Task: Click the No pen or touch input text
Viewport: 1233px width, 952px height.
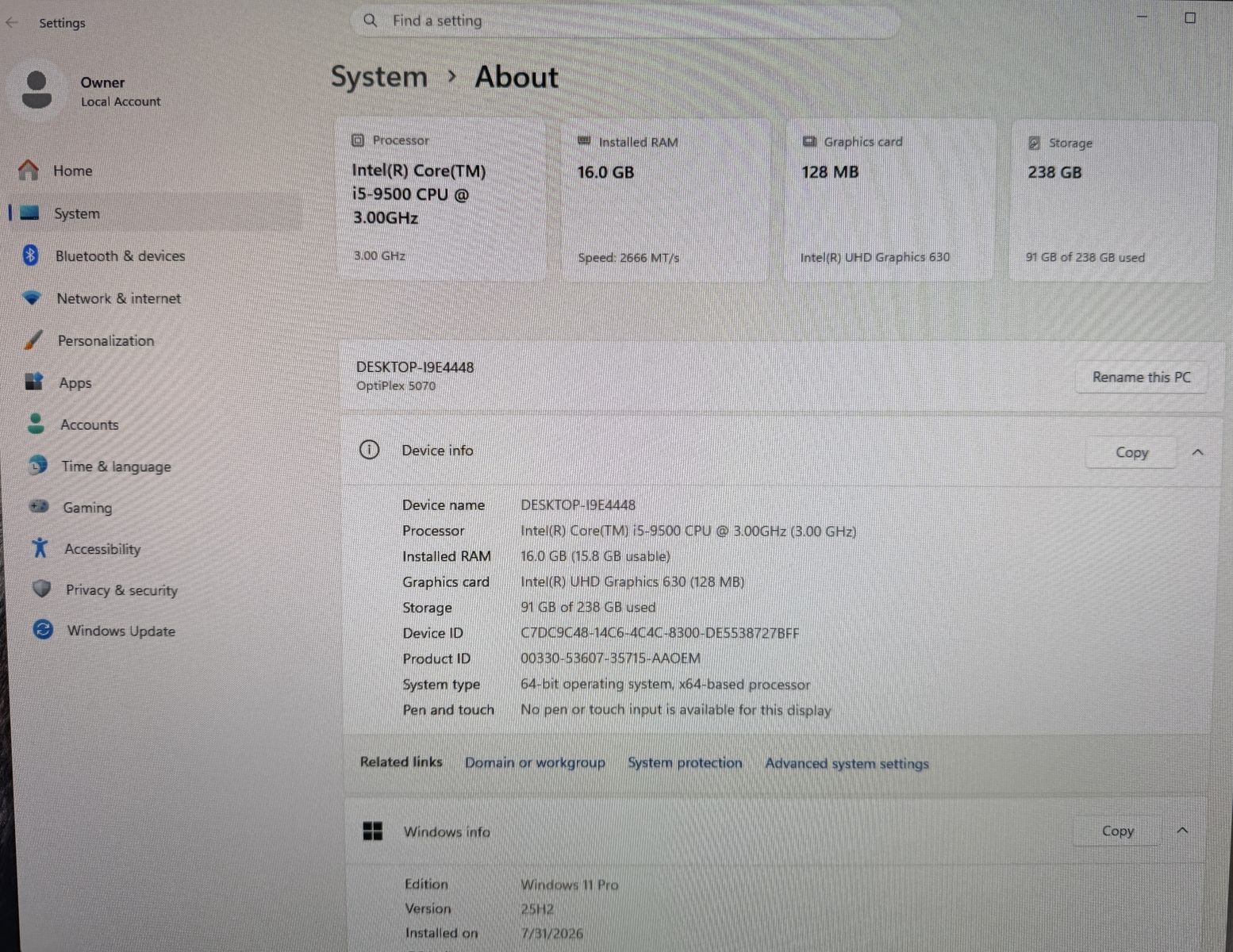Action: [x=676, y=710]
